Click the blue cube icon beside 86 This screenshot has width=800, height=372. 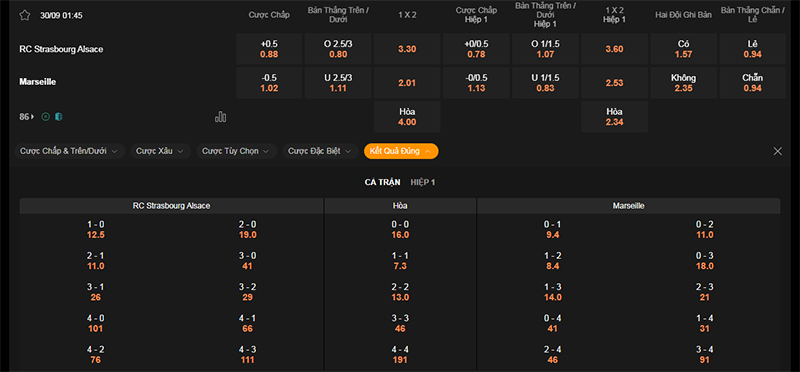[x=59, y=117]
